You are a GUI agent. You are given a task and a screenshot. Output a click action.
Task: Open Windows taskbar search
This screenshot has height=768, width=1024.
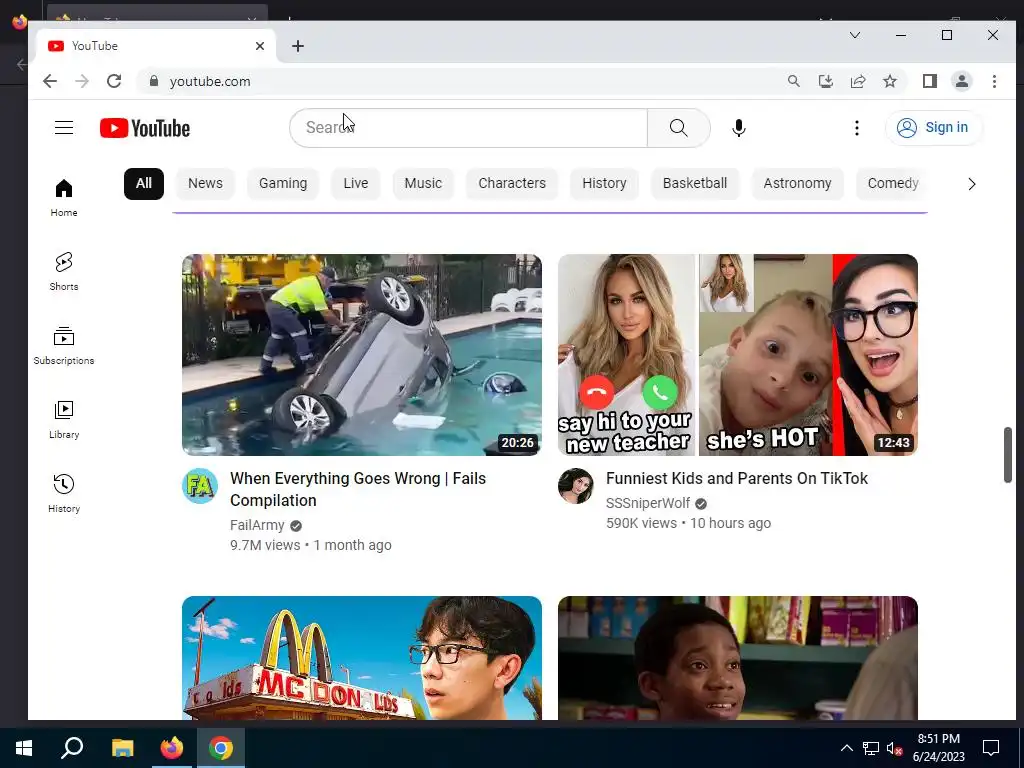coord(72,748)
